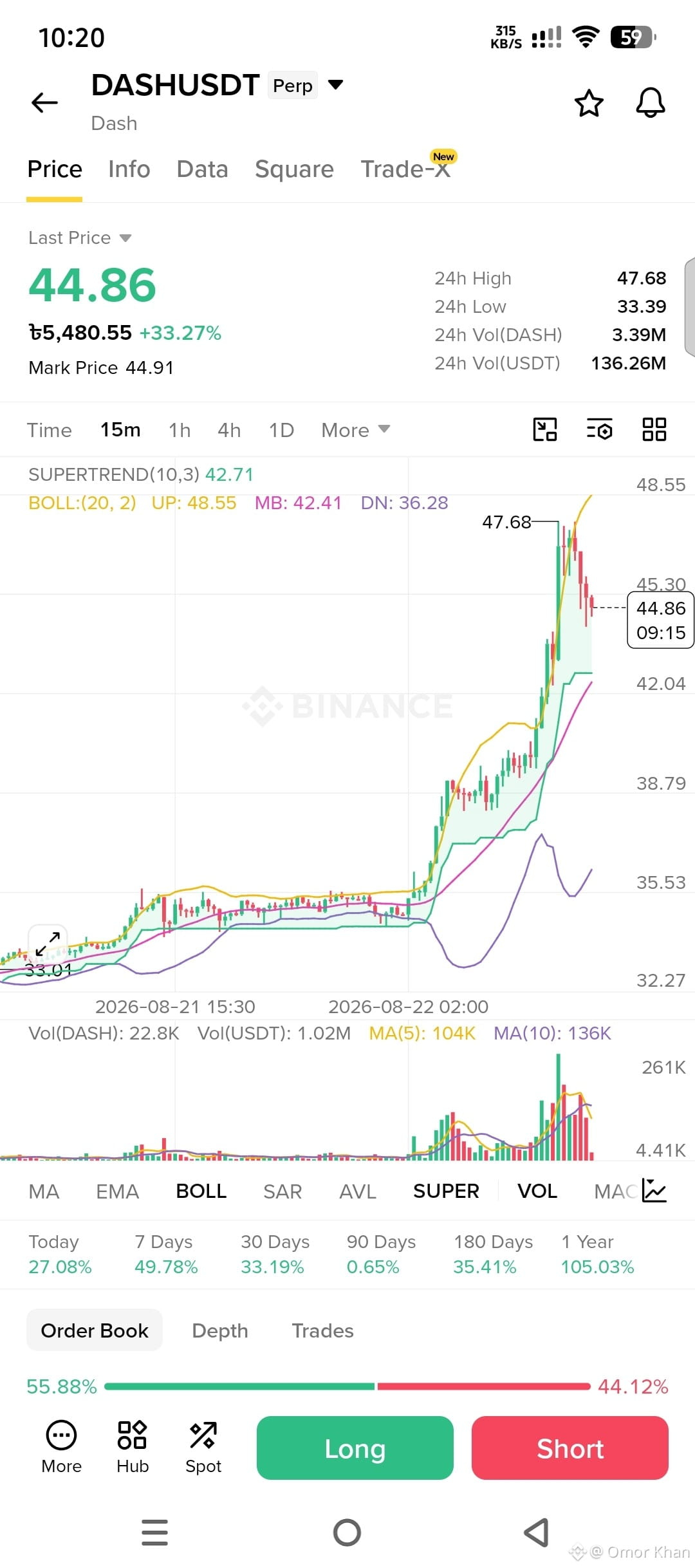
Task: Select the Time chart interval
Action: pos(50,430)
